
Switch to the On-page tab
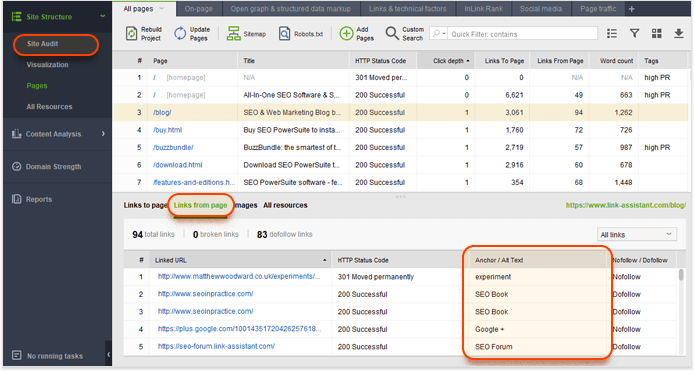pos(198,9)
